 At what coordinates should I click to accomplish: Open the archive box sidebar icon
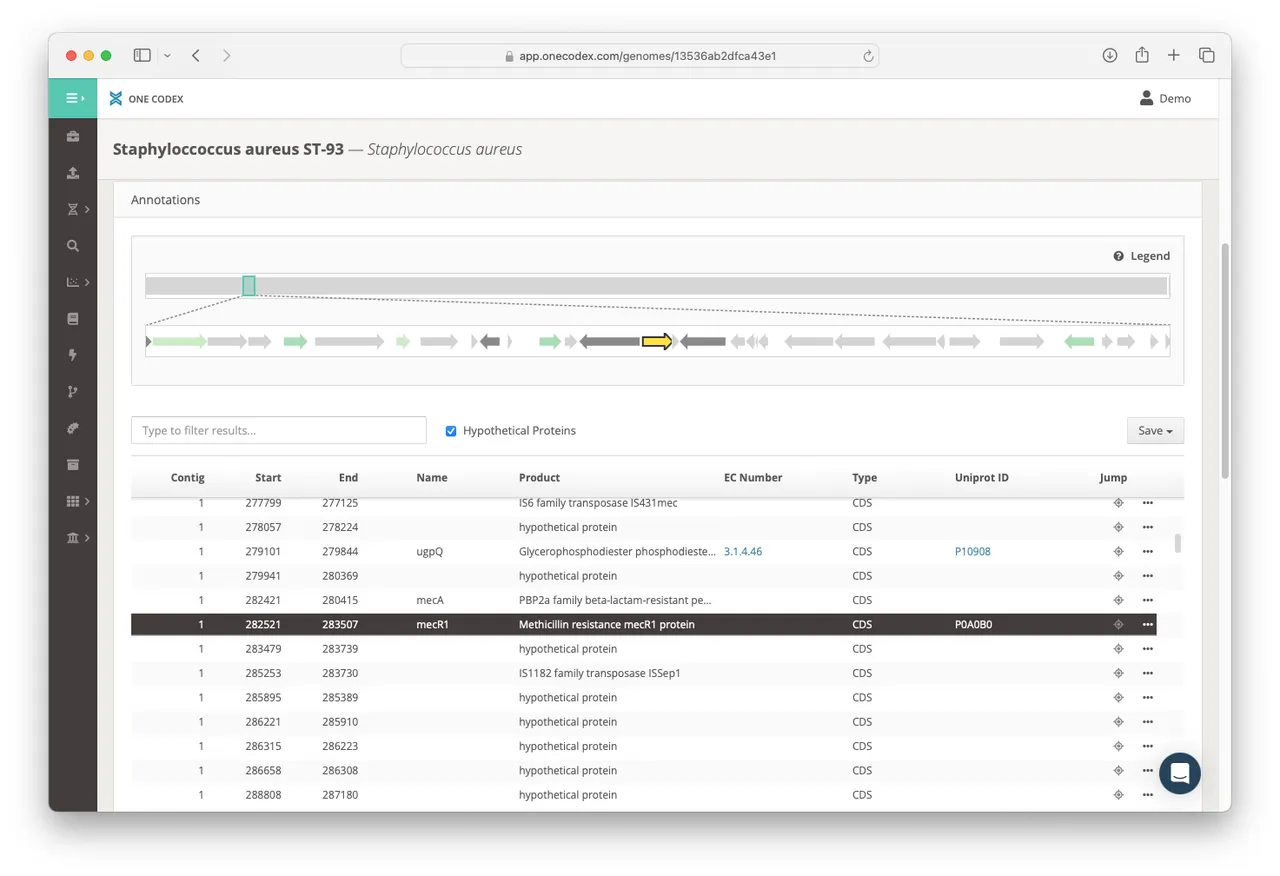pyautogui.click(x=73, y=465)
